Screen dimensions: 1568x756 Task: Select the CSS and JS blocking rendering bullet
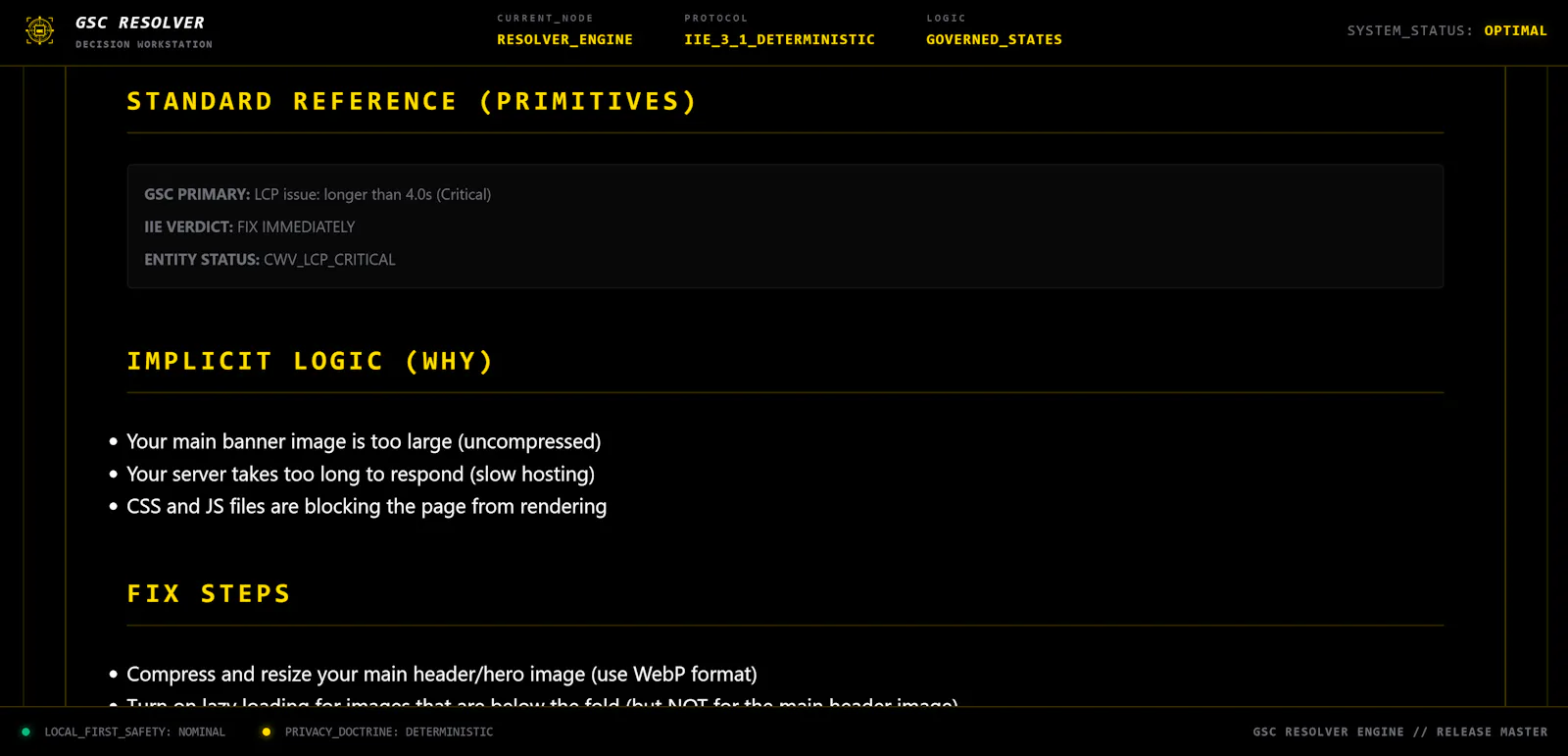pyautogui.click(x=367, y=507)
